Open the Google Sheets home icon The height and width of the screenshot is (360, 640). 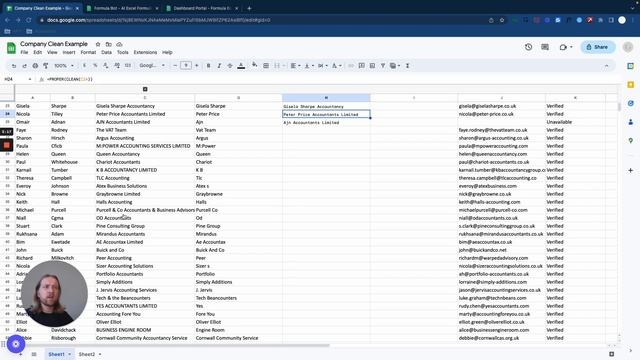click(x=11, y=48)
